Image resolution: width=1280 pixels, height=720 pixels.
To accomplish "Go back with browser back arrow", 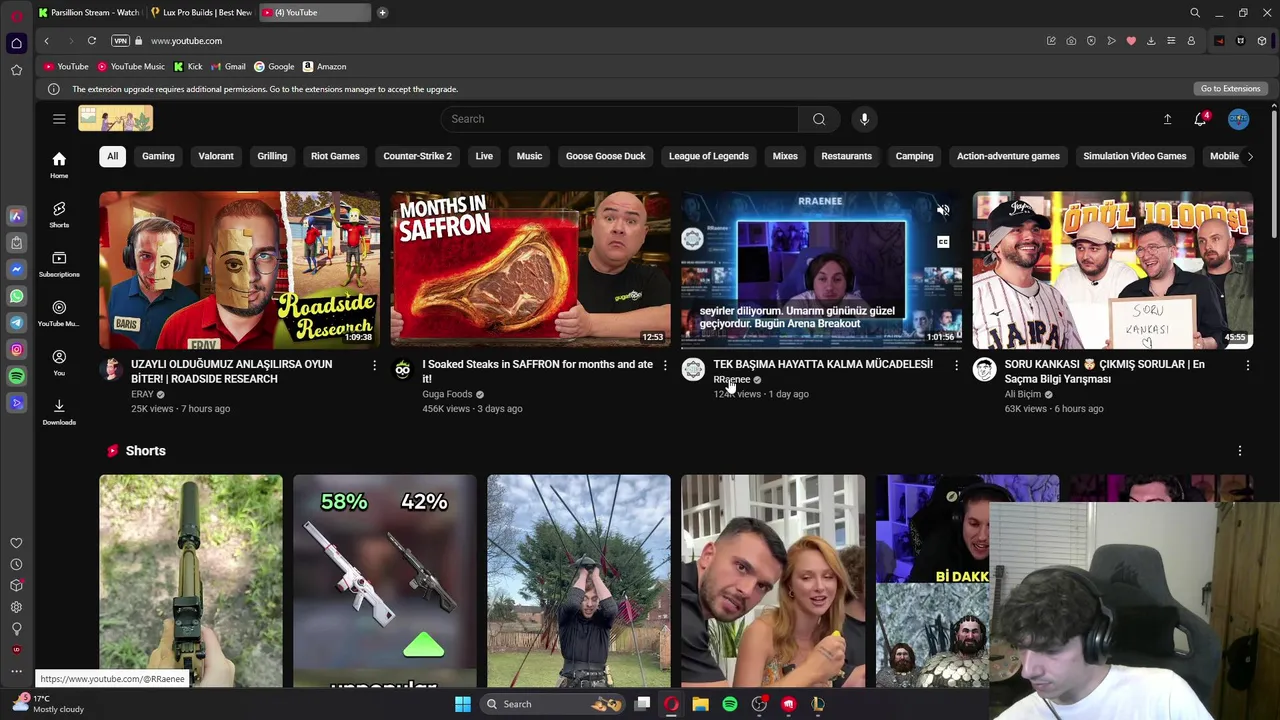I will (x=46, y=41).
